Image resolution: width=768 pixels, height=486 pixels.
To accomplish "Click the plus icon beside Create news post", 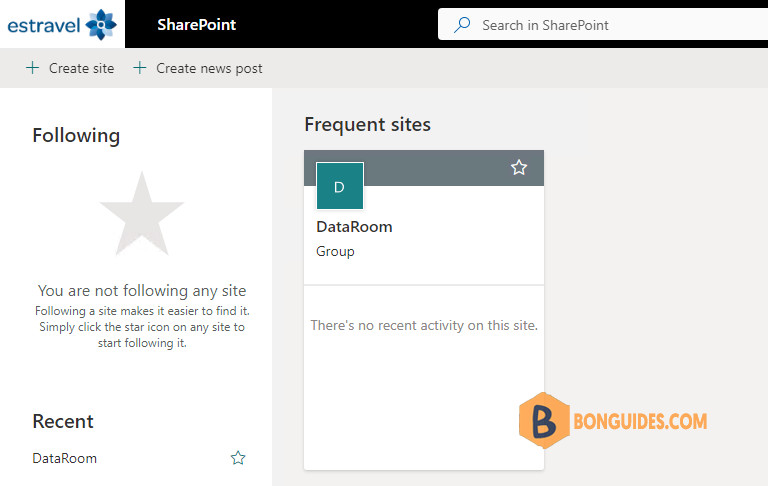I will point(140,68).
